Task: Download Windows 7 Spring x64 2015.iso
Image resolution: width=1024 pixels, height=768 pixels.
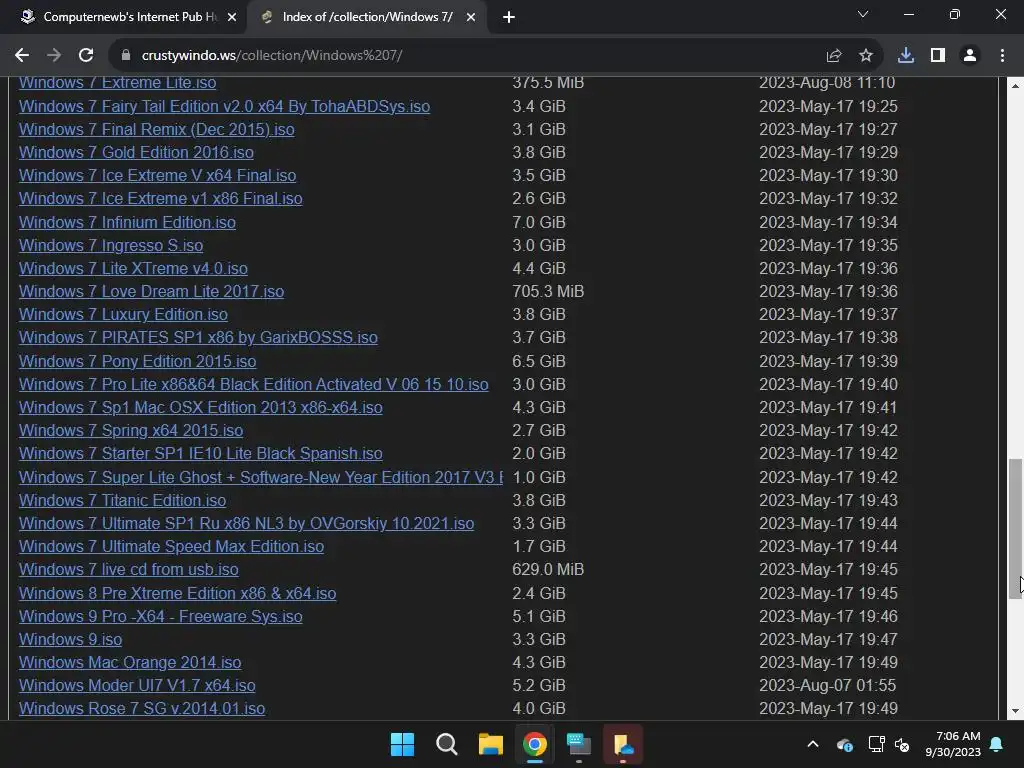Action: [x=131, y=430]
